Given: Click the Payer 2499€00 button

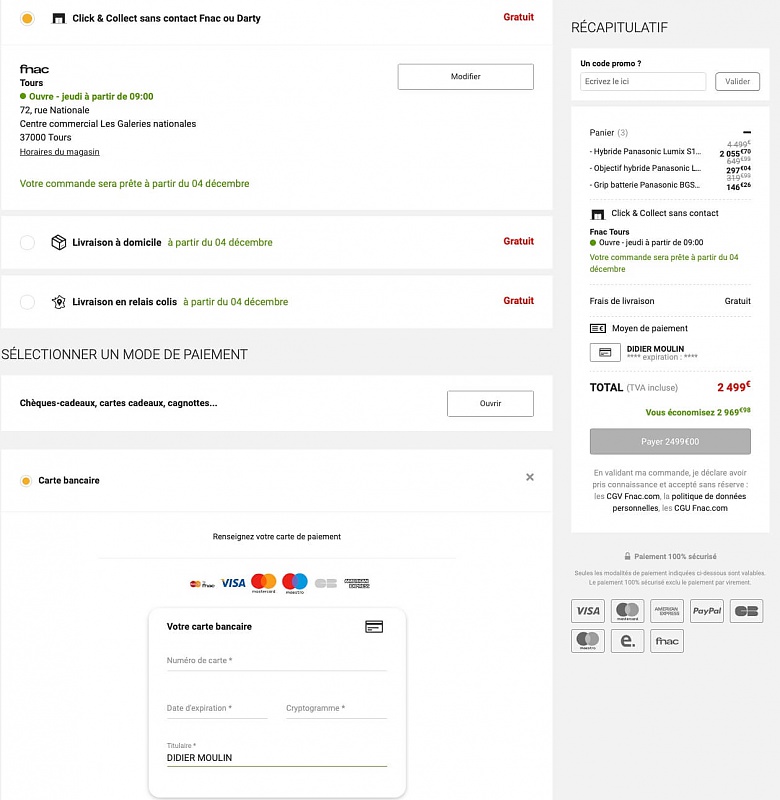Looking at the screenshot, I should coord(670,441).
